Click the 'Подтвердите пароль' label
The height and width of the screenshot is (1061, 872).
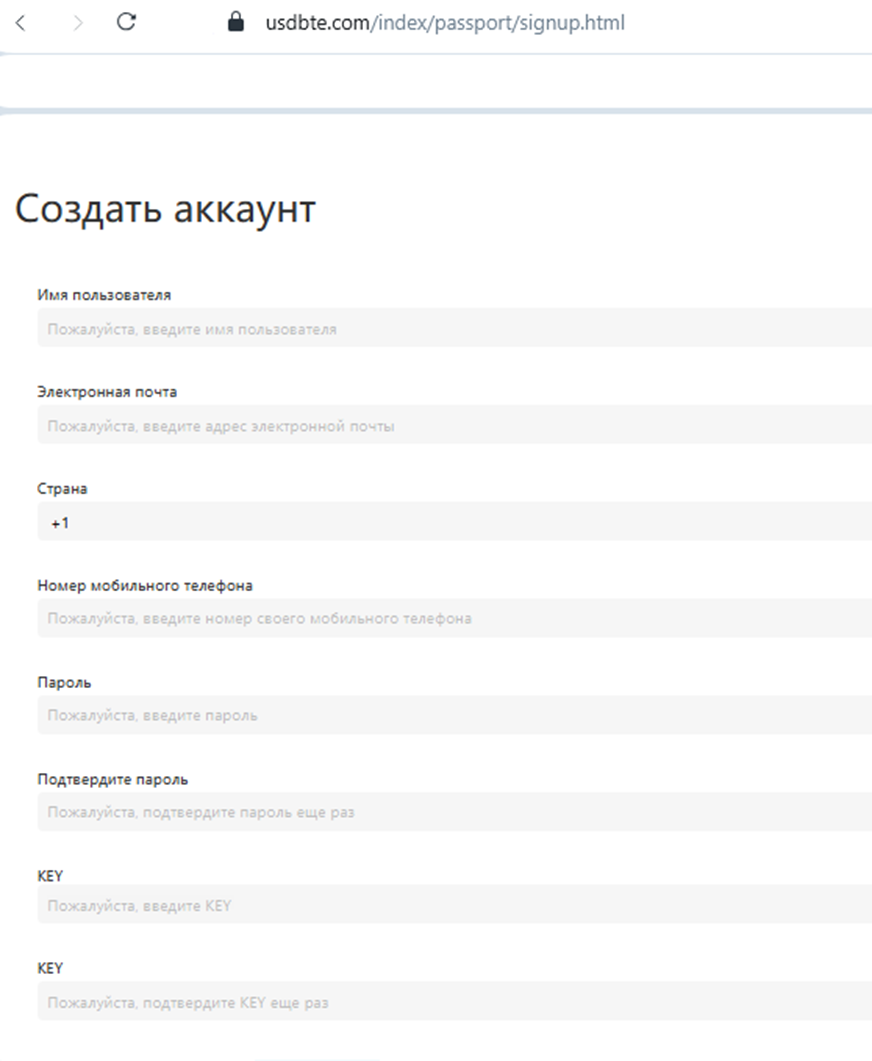coord(112,779)
